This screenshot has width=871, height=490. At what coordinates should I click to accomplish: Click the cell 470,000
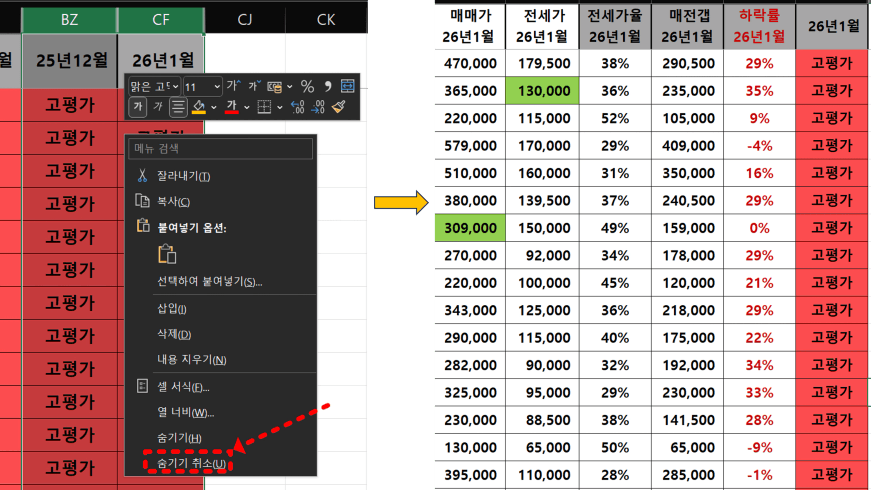(470, 63)
